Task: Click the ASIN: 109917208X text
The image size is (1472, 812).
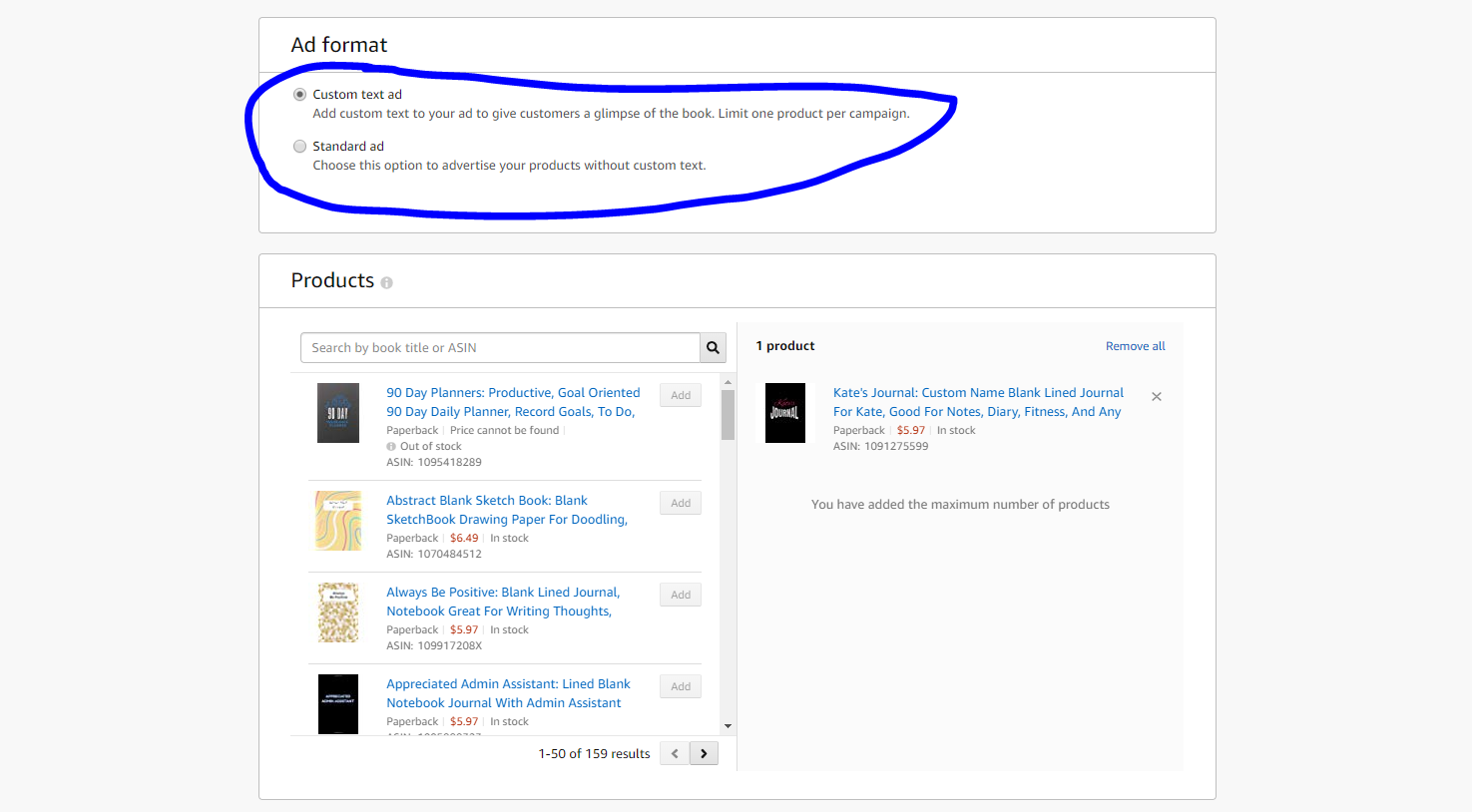Action: [434, 646]
